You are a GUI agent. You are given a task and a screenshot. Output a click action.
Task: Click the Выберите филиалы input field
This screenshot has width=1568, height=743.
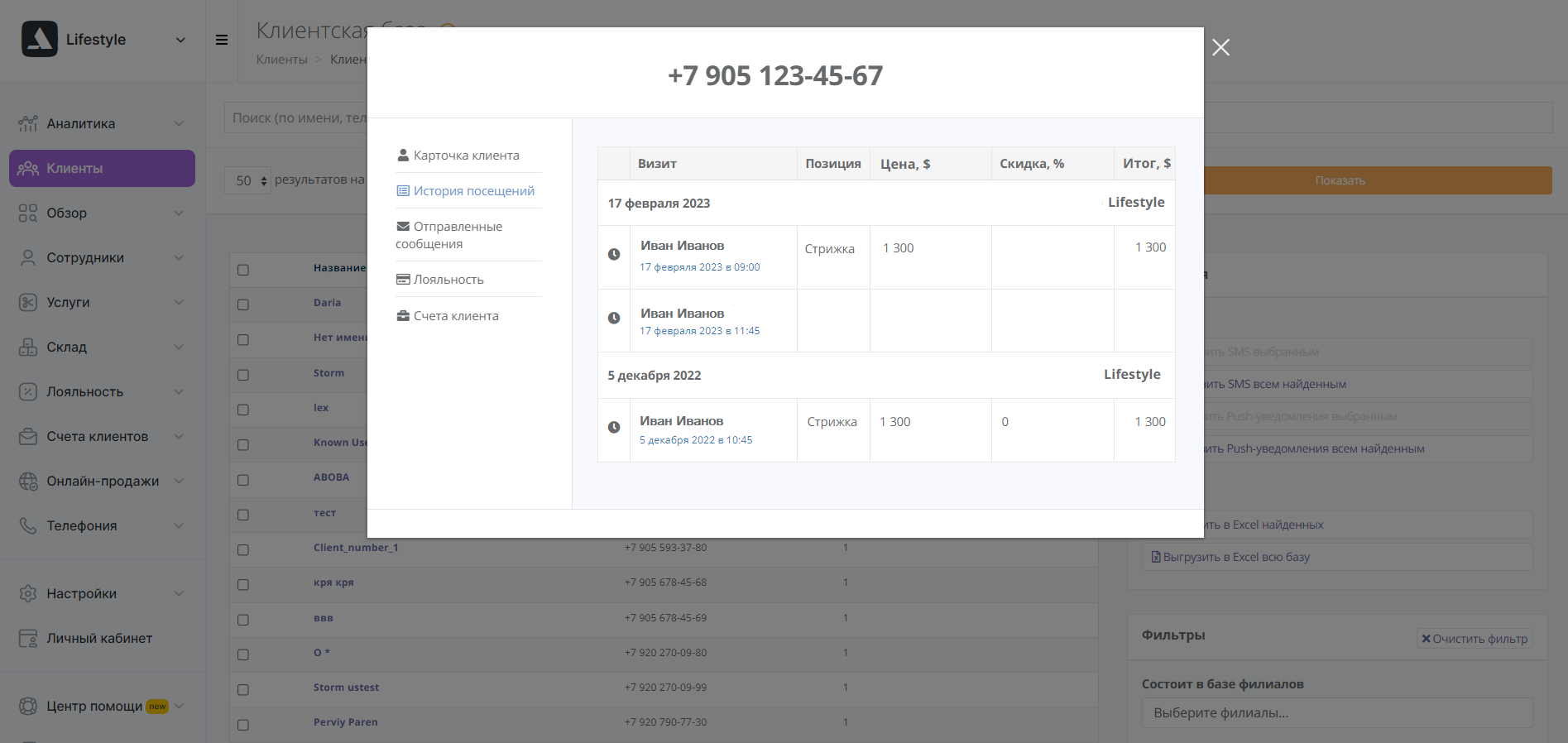pos(1336,713)
